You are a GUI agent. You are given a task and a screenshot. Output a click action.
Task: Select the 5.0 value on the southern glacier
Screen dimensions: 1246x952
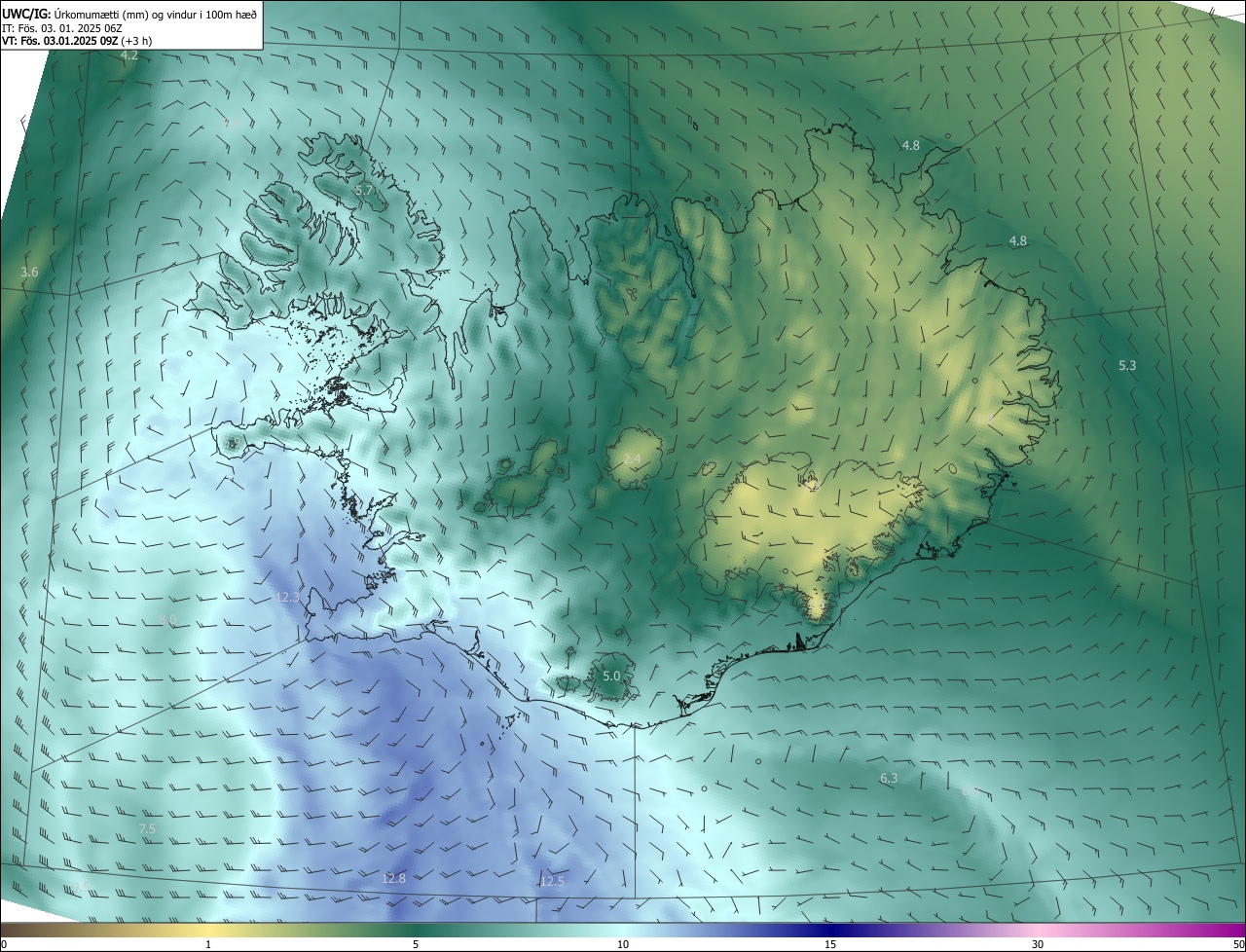pos(611,676)
